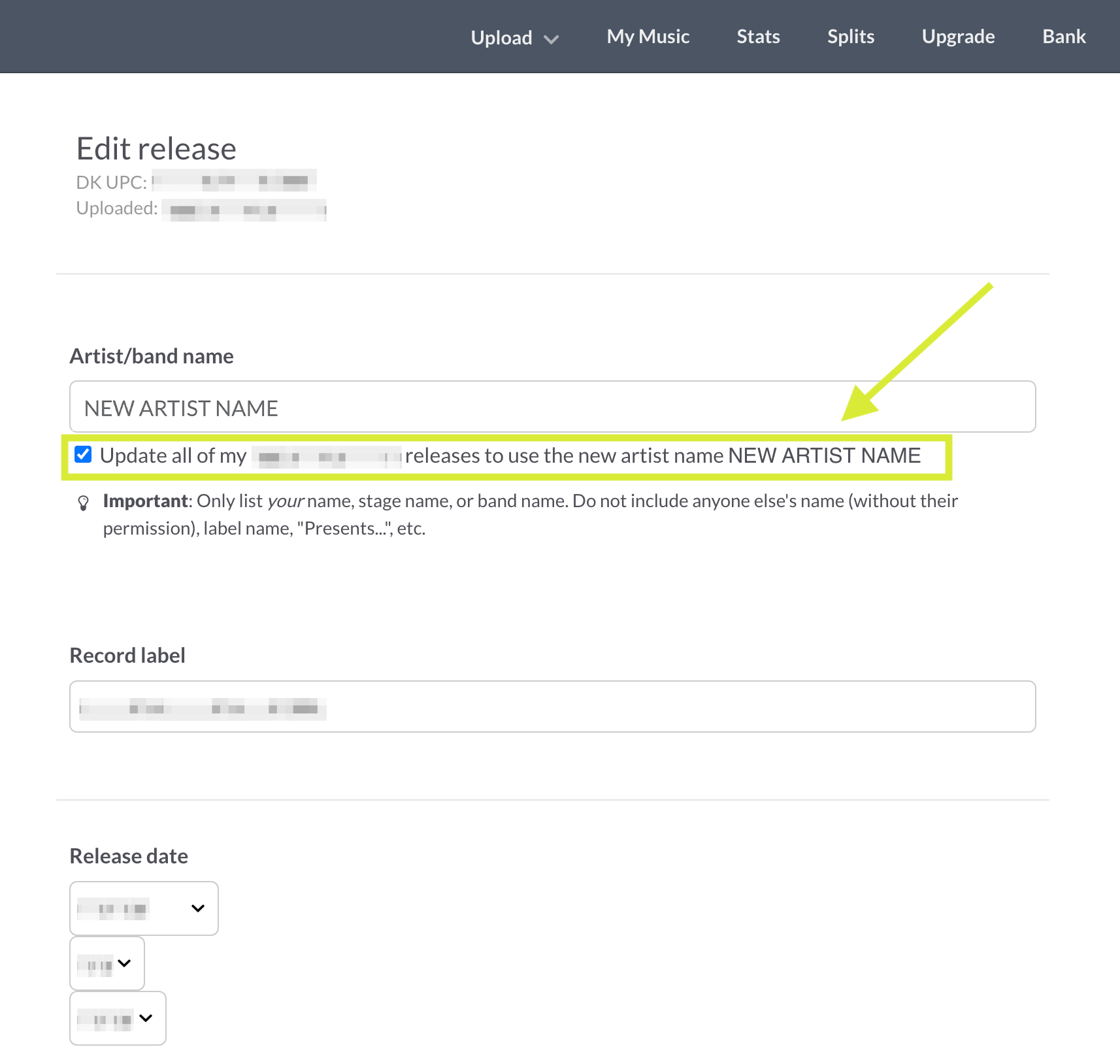Click the DK UPC label
1120x1064 pixels.
pos(111,182)
